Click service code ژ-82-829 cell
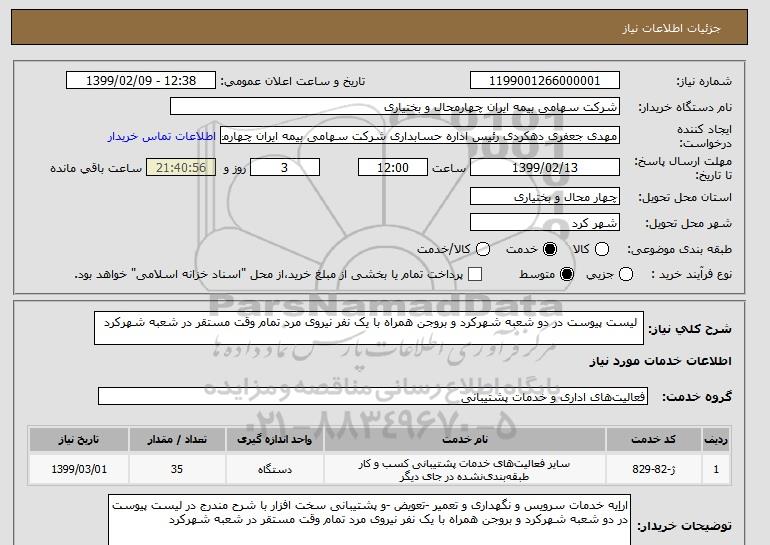 pyautogui.click(x=653, y=469)
